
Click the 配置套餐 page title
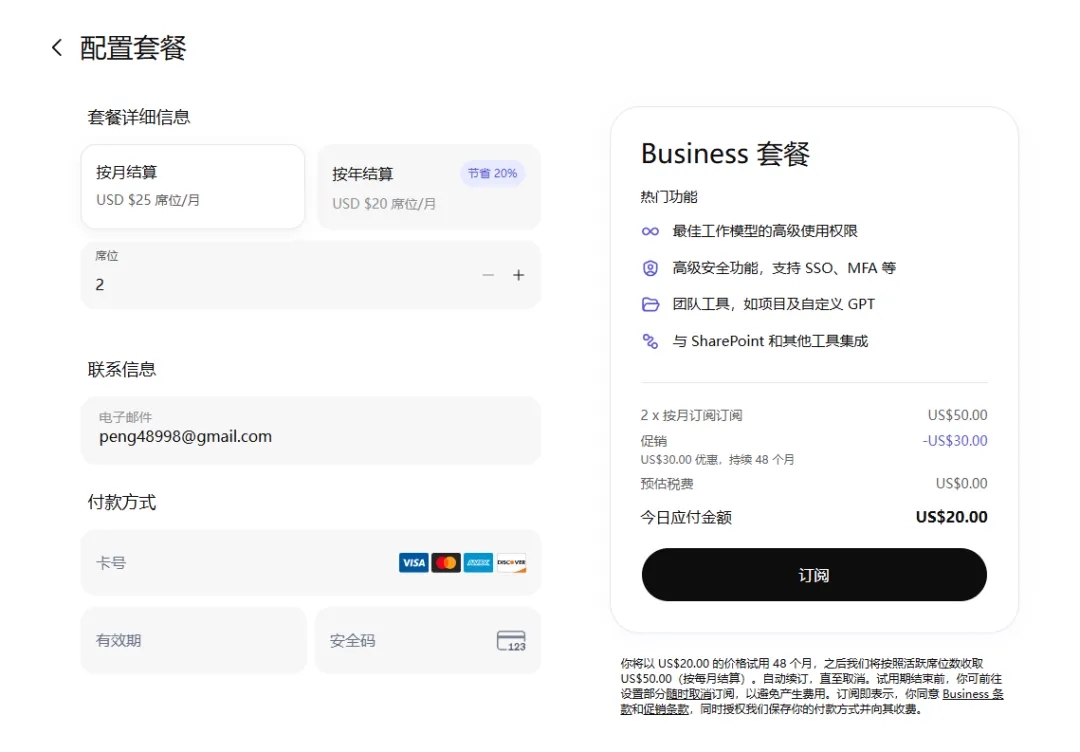pos(133,48)
